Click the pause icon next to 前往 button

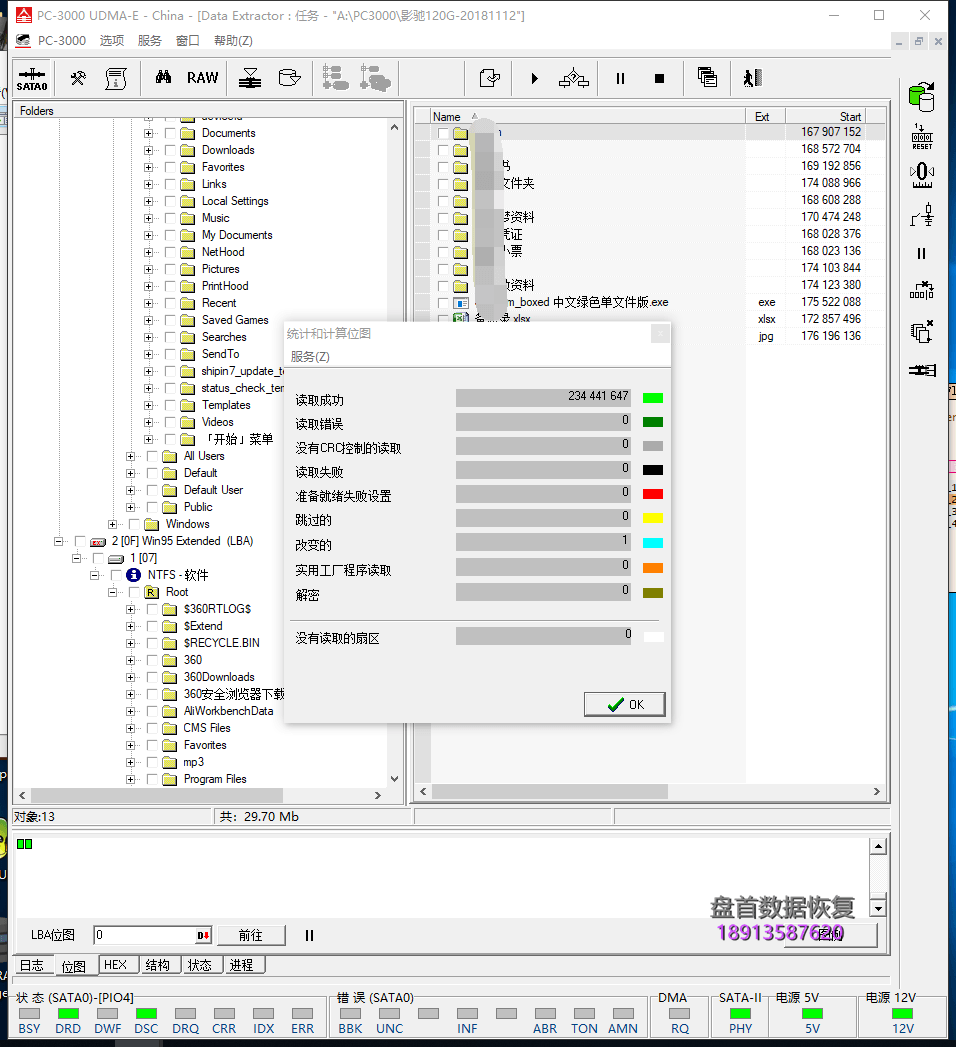[309, 935]
